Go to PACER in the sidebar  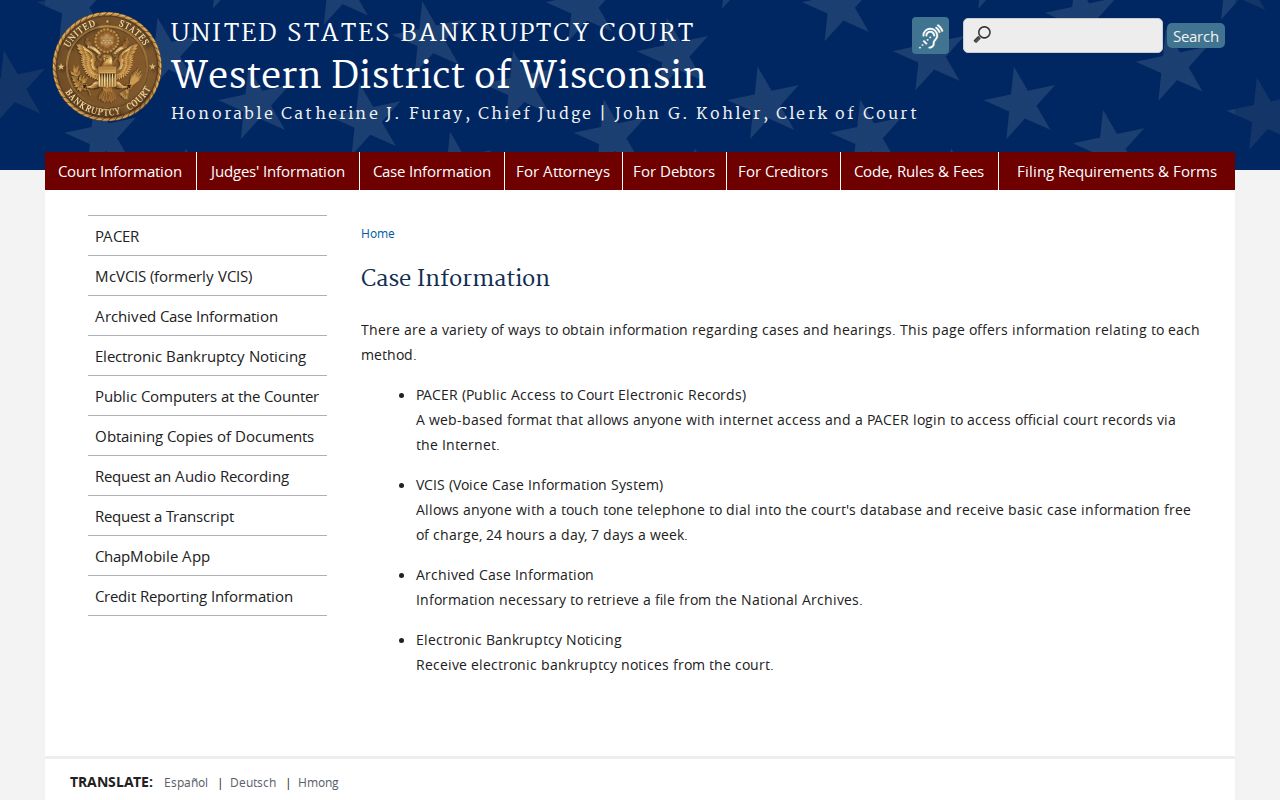207,236
